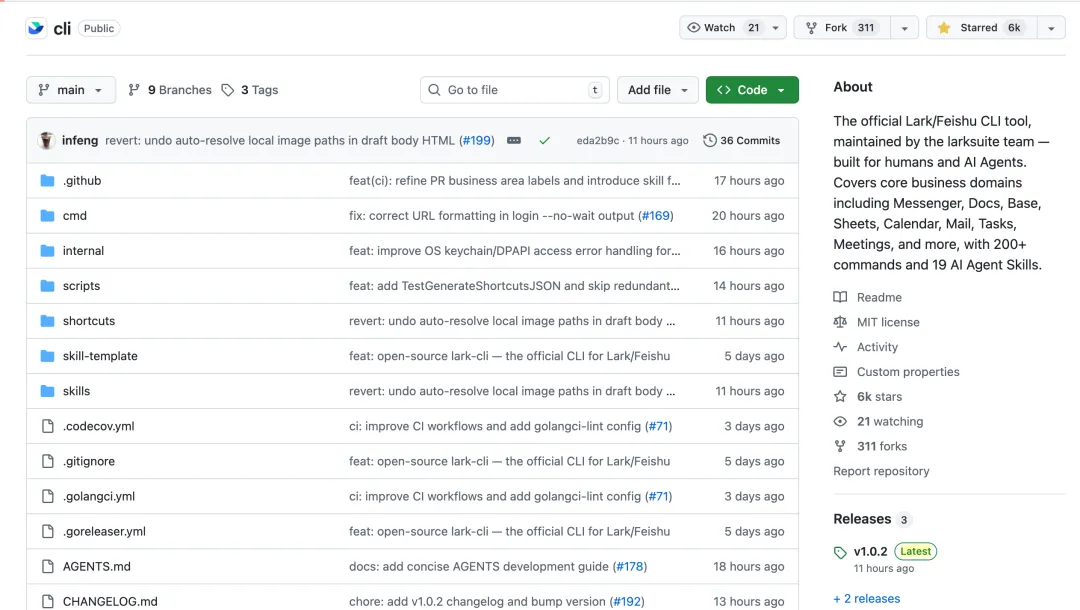Screen dimensions: 1080x610
Task: Click the v1.0.2 Latest release
Action: 871,551
